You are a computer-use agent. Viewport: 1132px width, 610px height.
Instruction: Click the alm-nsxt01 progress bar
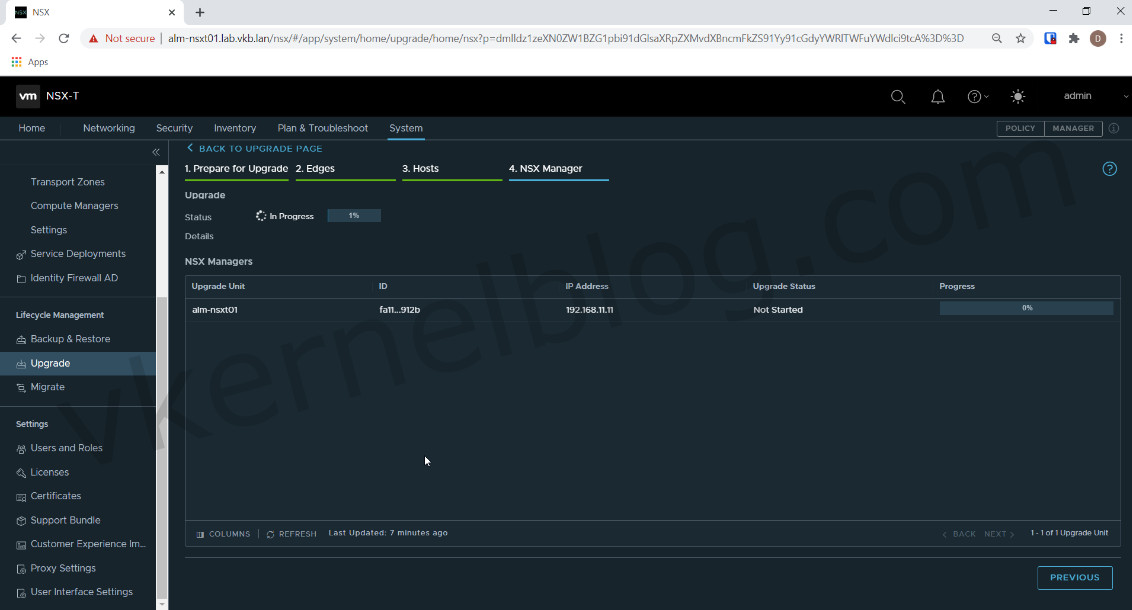[x=1025, y=308]
